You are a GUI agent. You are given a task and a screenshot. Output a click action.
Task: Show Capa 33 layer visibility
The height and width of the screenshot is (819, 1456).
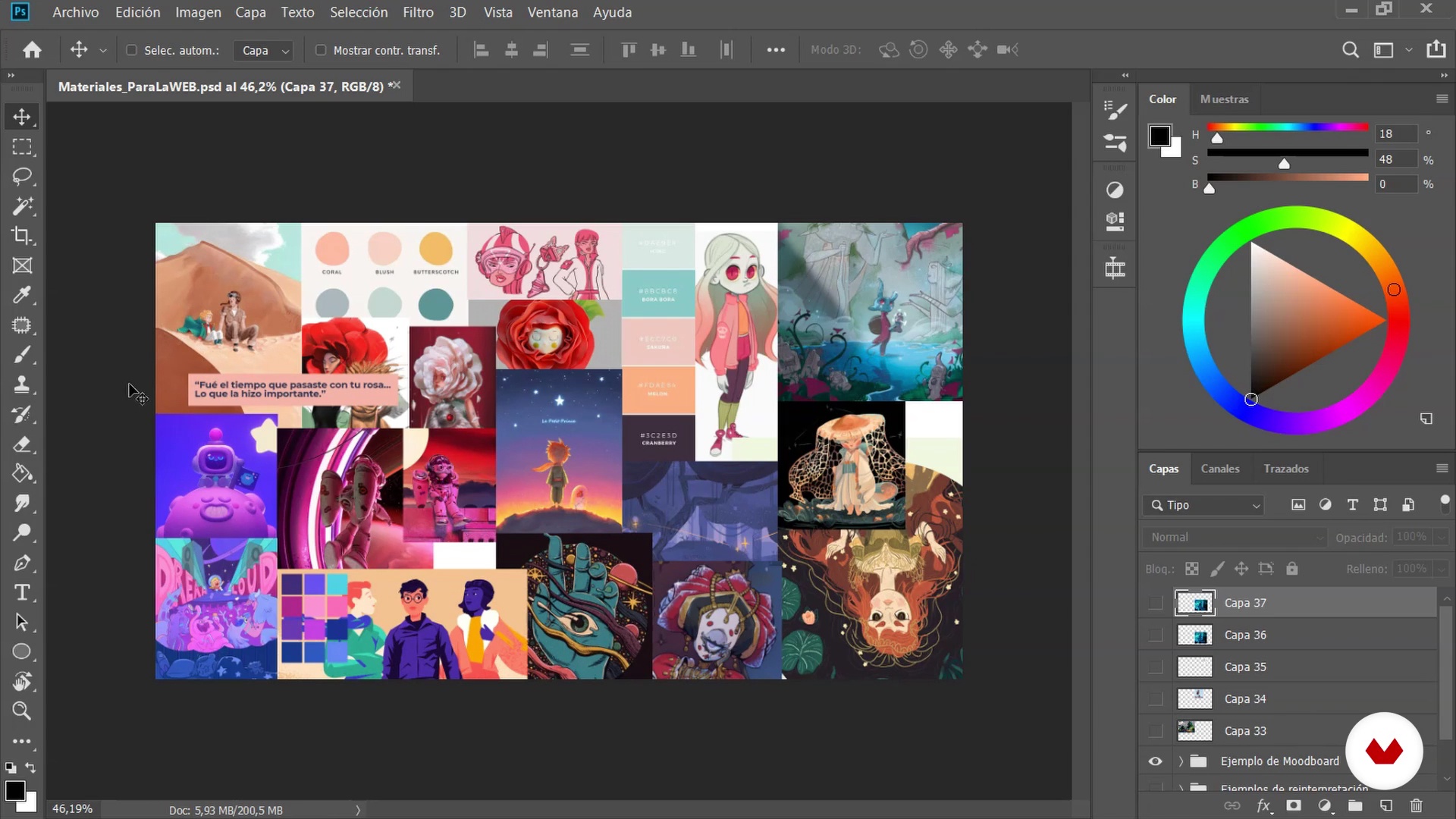pos(1155,730)
